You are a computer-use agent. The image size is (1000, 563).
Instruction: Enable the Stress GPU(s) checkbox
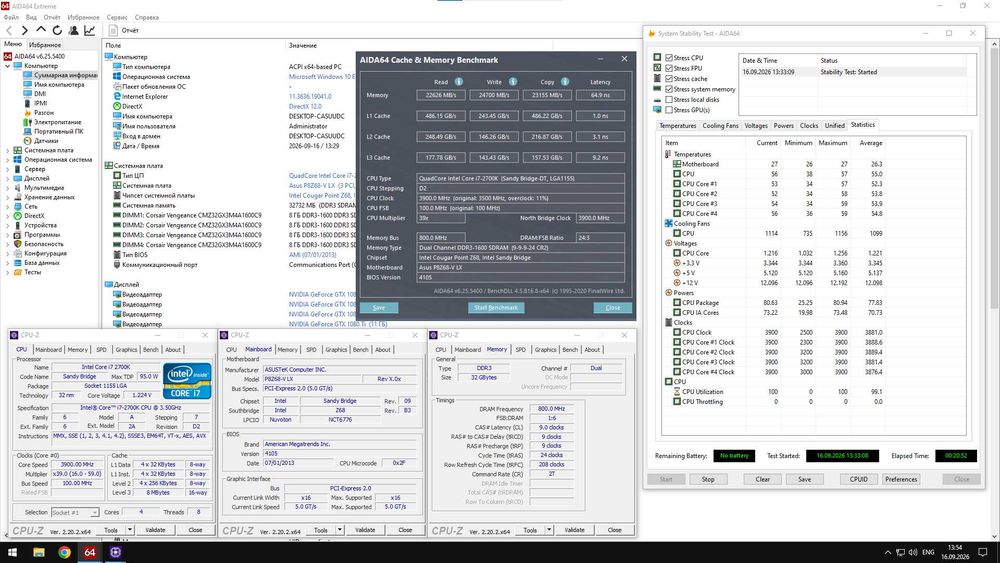[669, 110]
